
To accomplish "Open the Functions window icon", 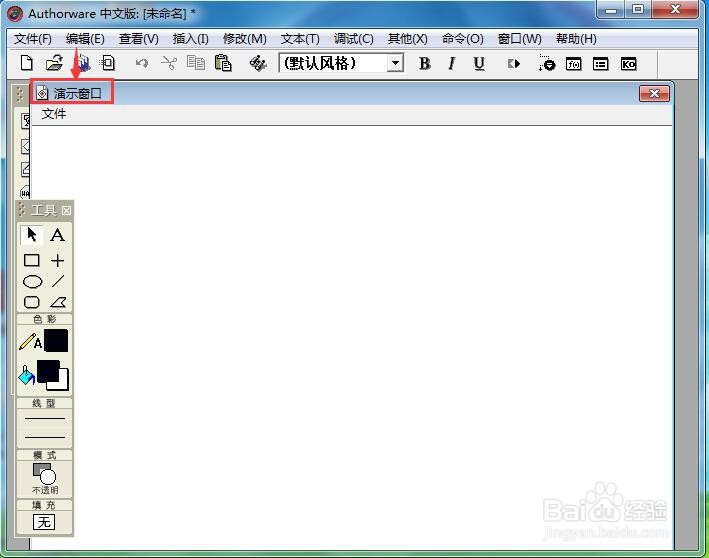I will tap(573, 64).
